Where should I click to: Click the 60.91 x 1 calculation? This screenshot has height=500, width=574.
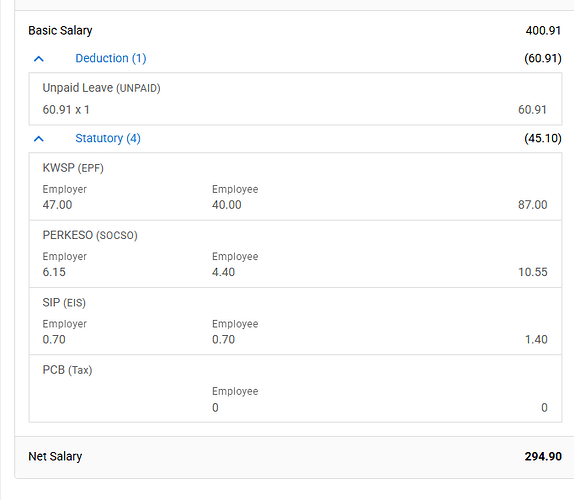pyautogui.click(x=66, y=109)
